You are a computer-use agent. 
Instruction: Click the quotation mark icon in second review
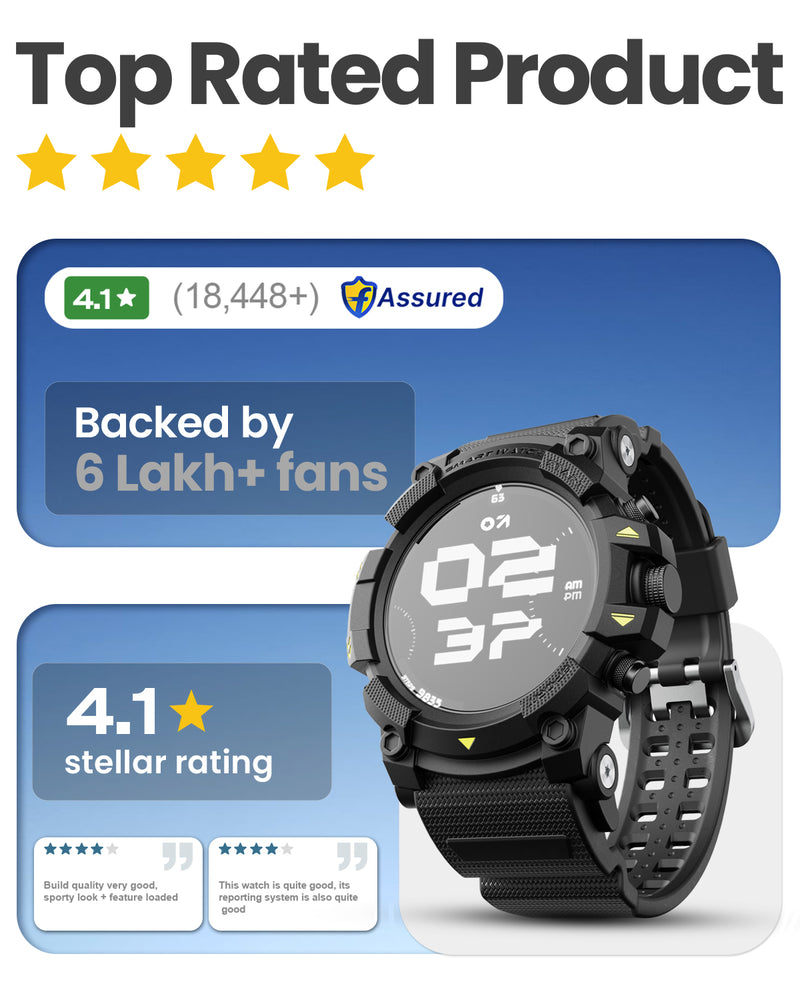click(352, 856)
